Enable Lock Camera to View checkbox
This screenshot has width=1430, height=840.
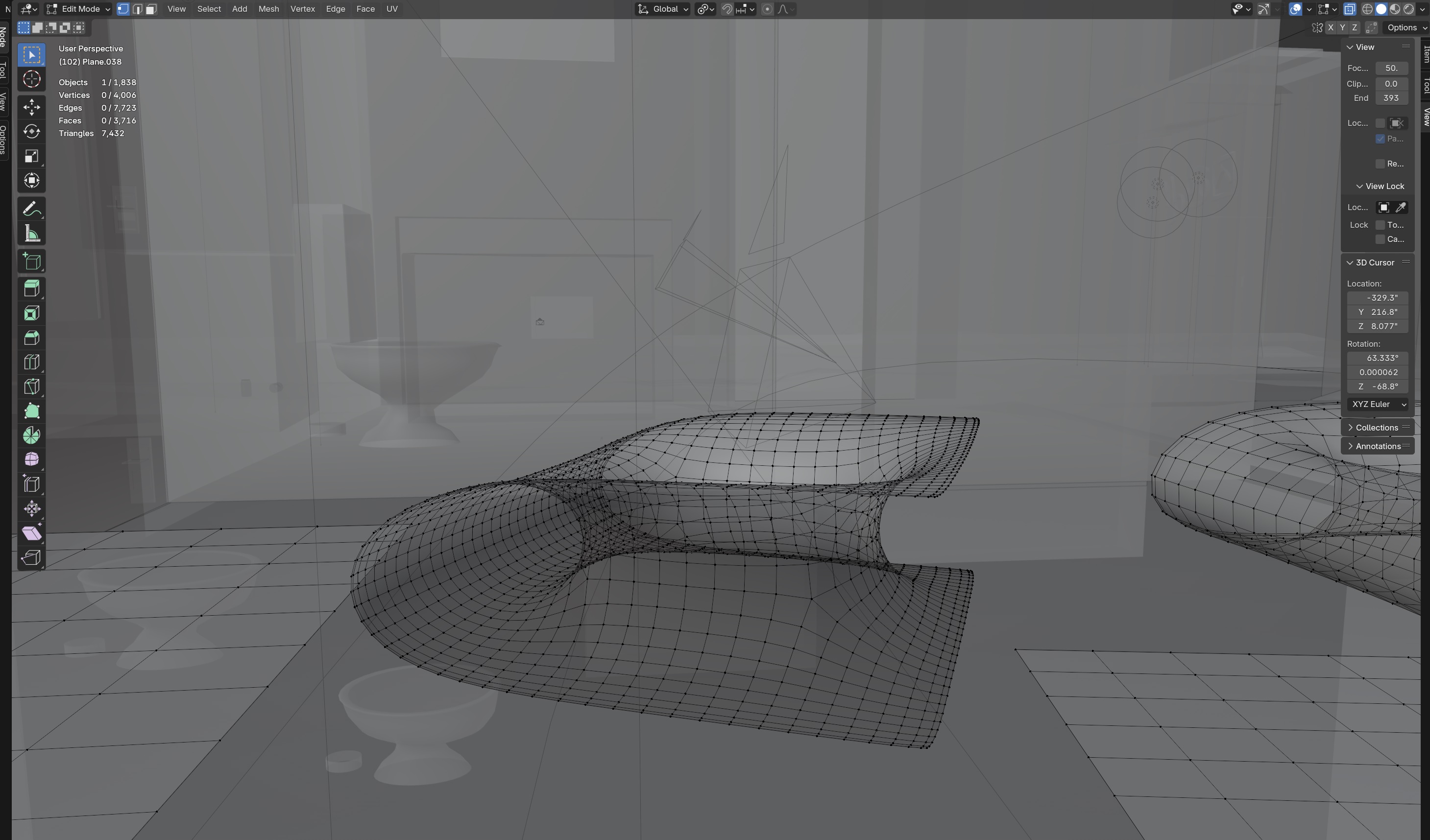(x=1380, y=240)
